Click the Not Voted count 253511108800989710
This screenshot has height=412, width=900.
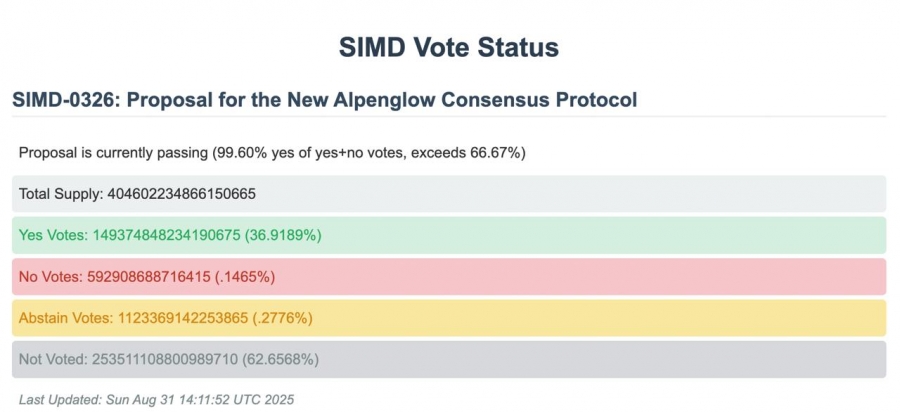[165, 360]
